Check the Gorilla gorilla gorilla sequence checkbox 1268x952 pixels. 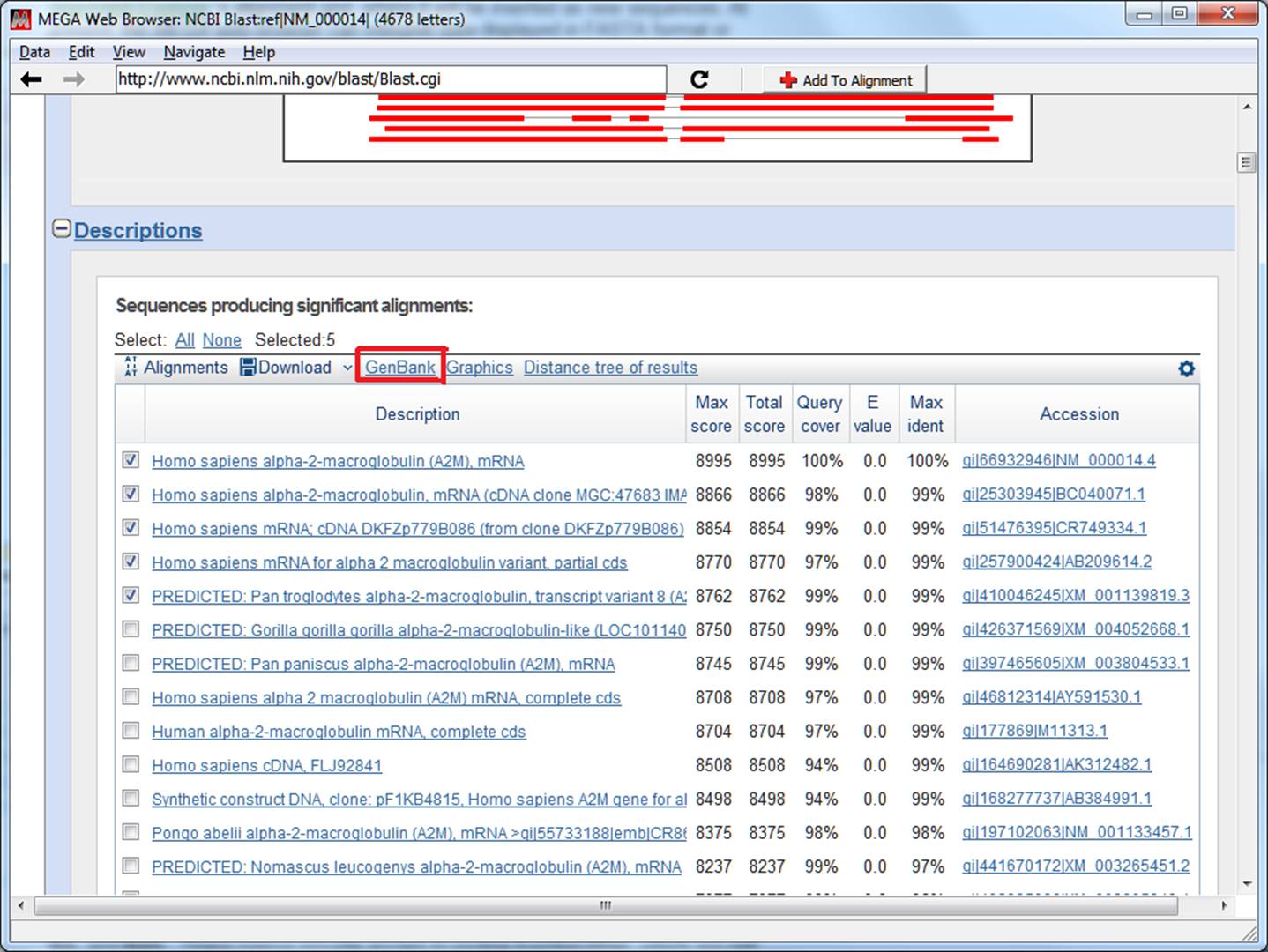pos(131,629)
